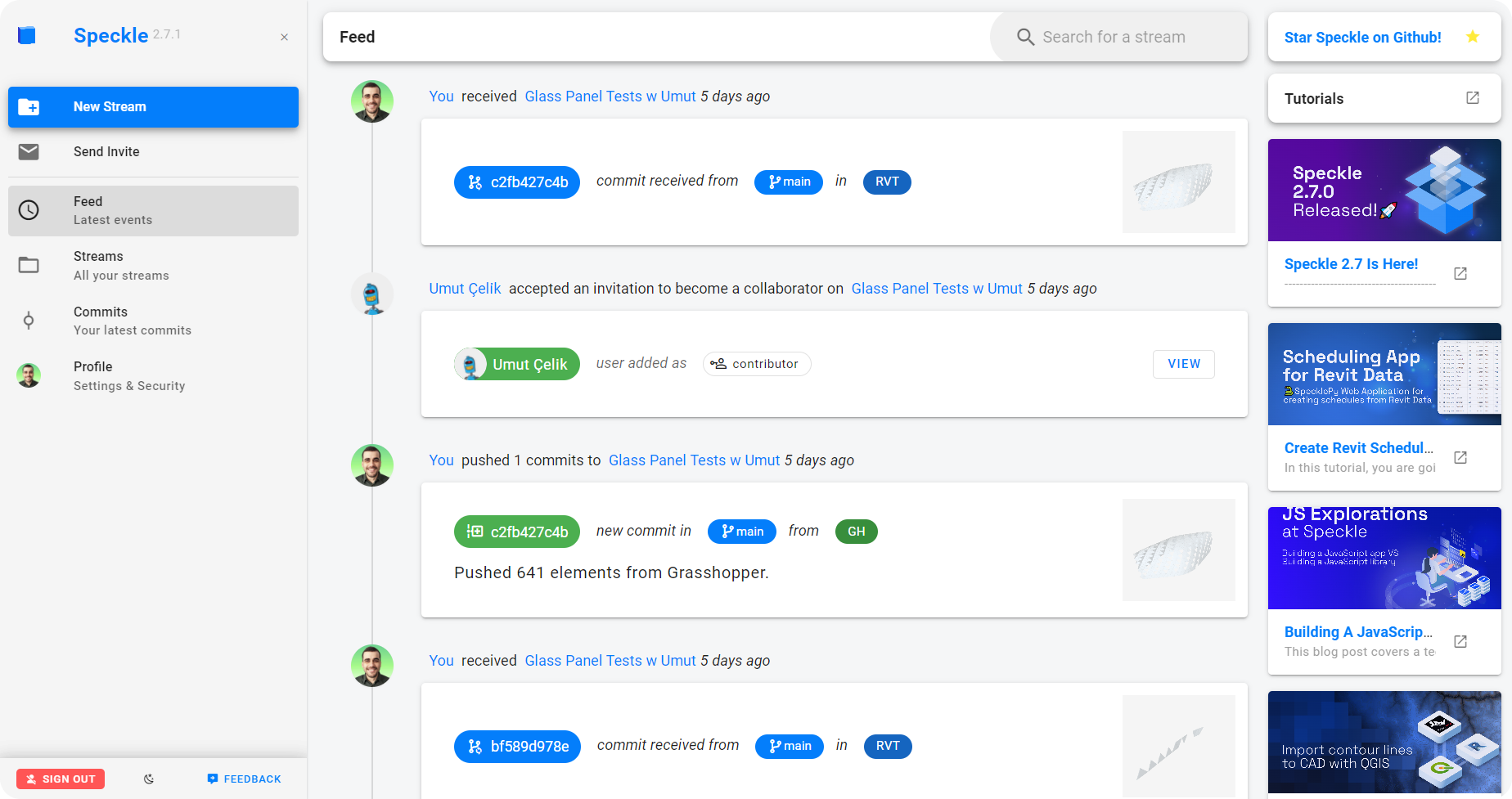Screen dimensions: 1512x799
Task: Open commit c2fb427c4b received chip
Action: click(x=517, y=182)
